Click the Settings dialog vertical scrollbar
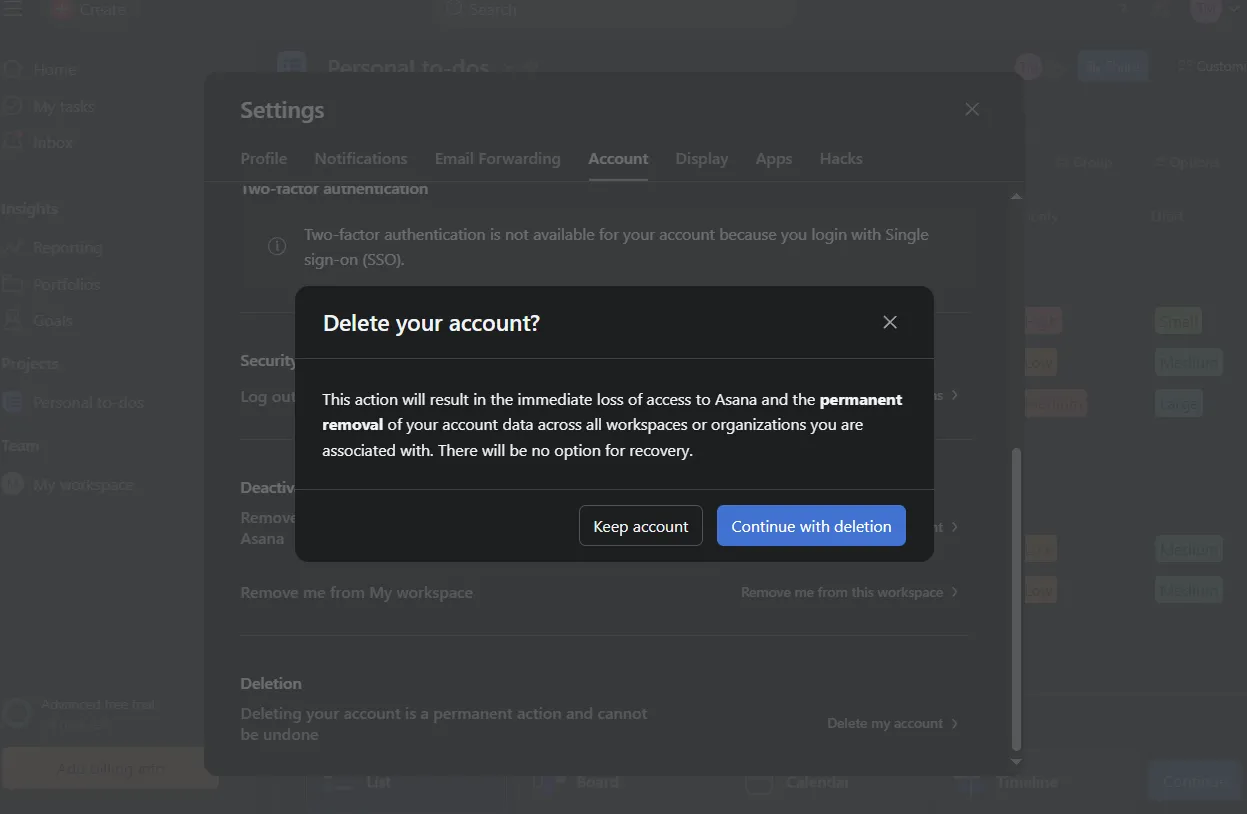Image resolution: width=1247 pixels, height=814 pixels. [1017, 598]
